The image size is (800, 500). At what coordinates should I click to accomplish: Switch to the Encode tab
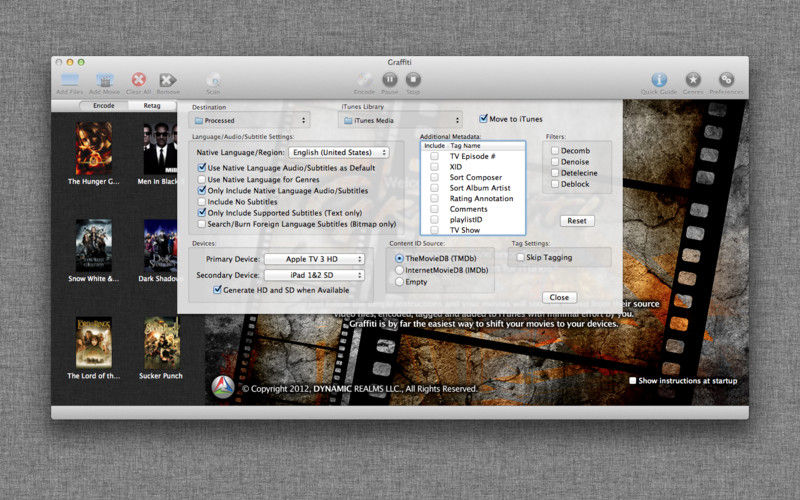point(104,106)
